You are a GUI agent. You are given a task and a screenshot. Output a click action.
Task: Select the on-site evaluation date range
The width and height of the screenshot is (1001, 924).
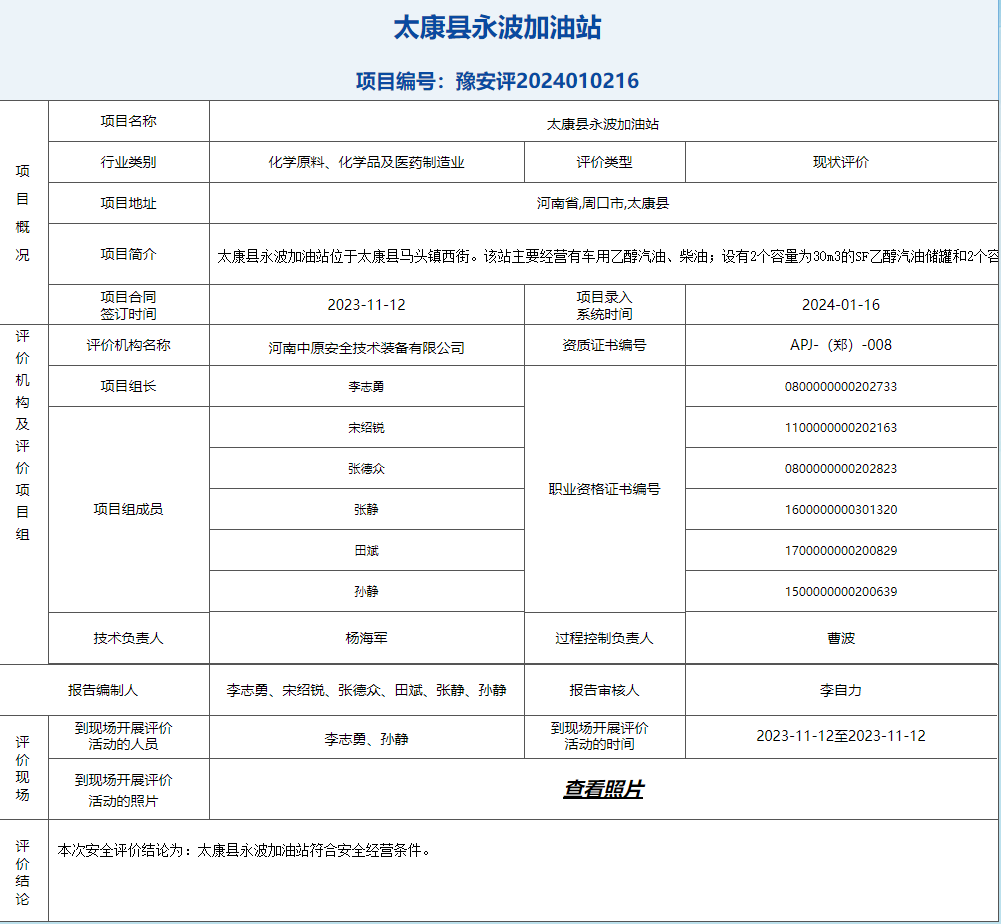click(x=840, y=736)
